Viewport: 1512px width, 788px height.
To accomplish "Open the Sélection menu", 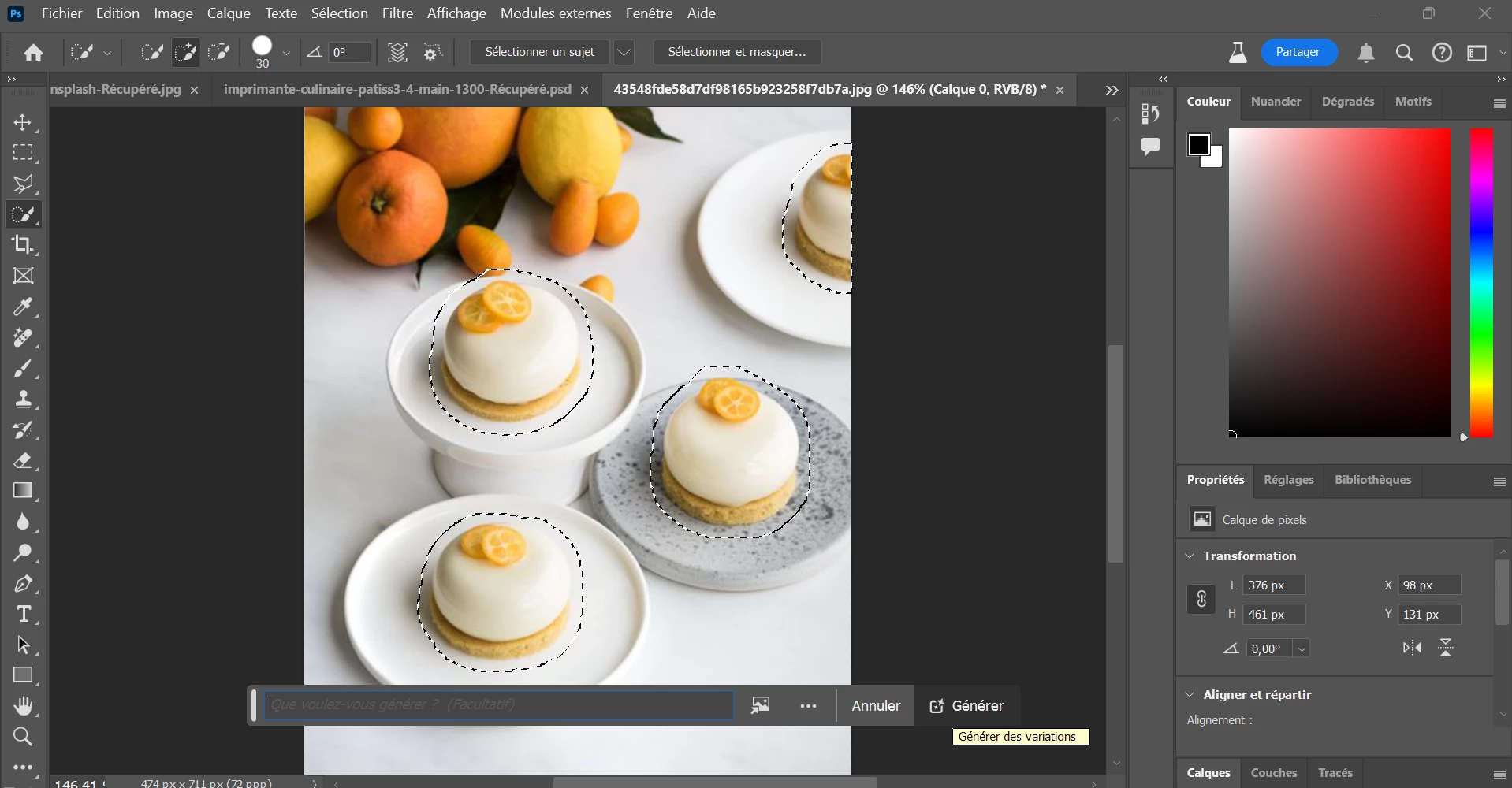I will click(x=340, y=13).
